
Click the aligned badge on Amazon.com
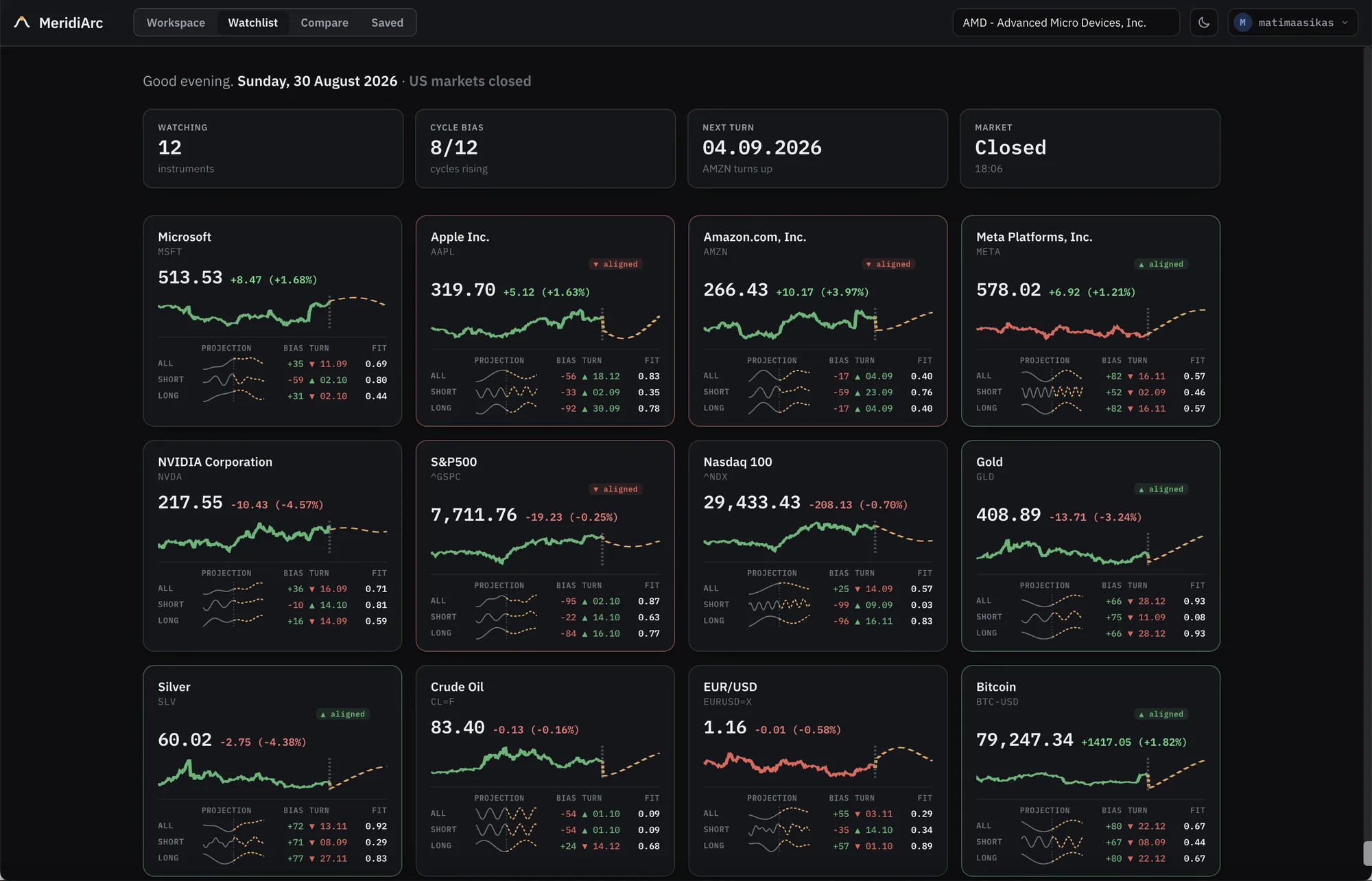[x=888, y=264]
